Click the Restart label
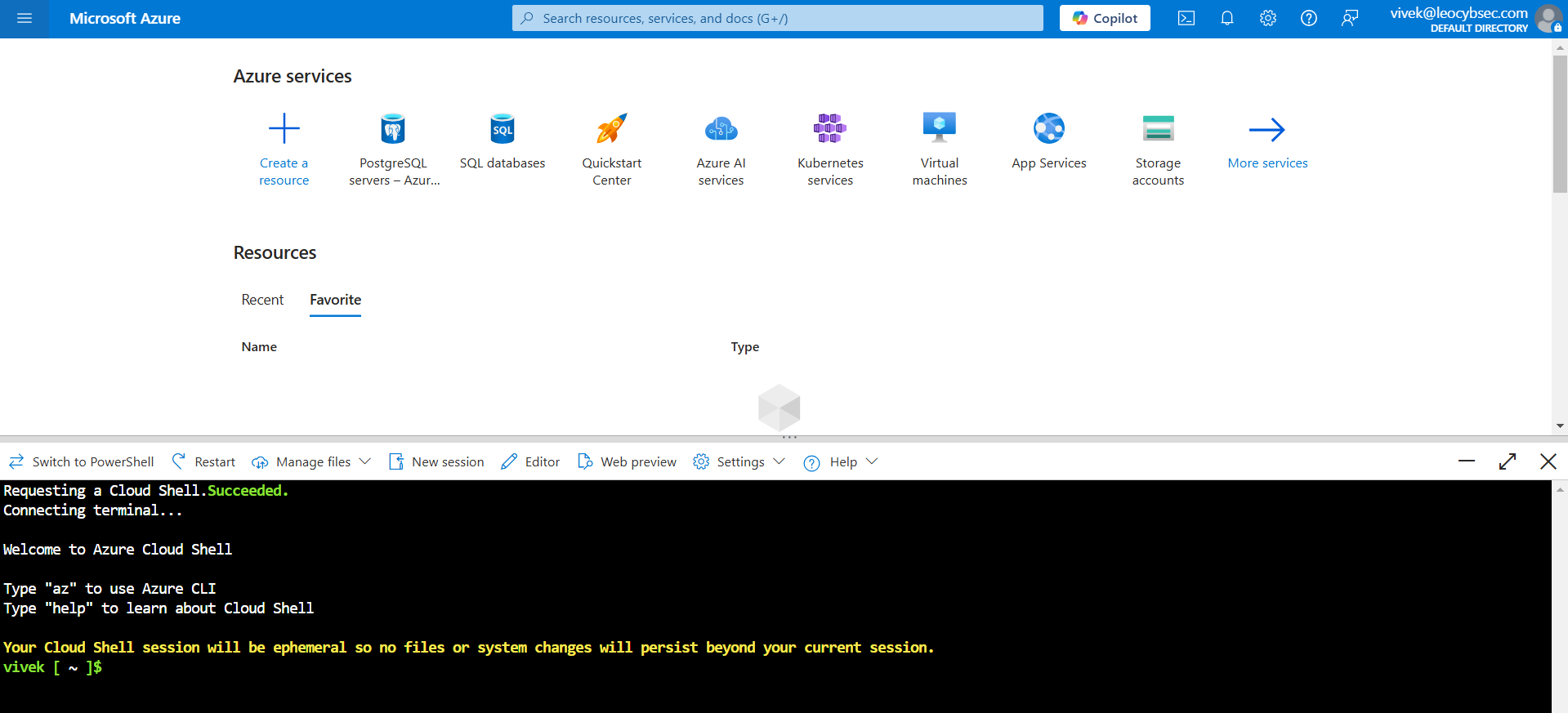1568x713 pixels. (x=215, y=461)
